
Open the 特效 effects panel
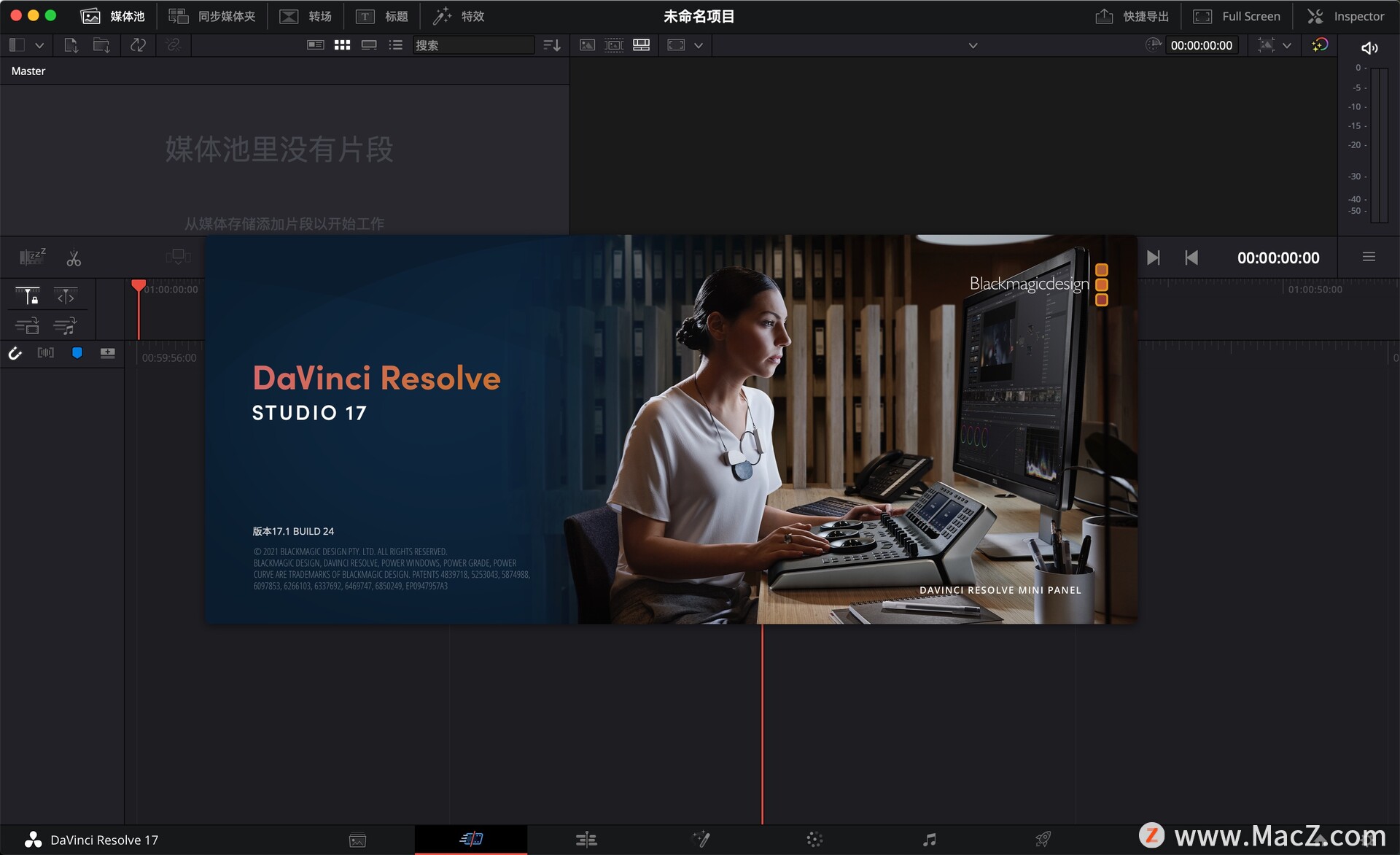coord(458,16)
